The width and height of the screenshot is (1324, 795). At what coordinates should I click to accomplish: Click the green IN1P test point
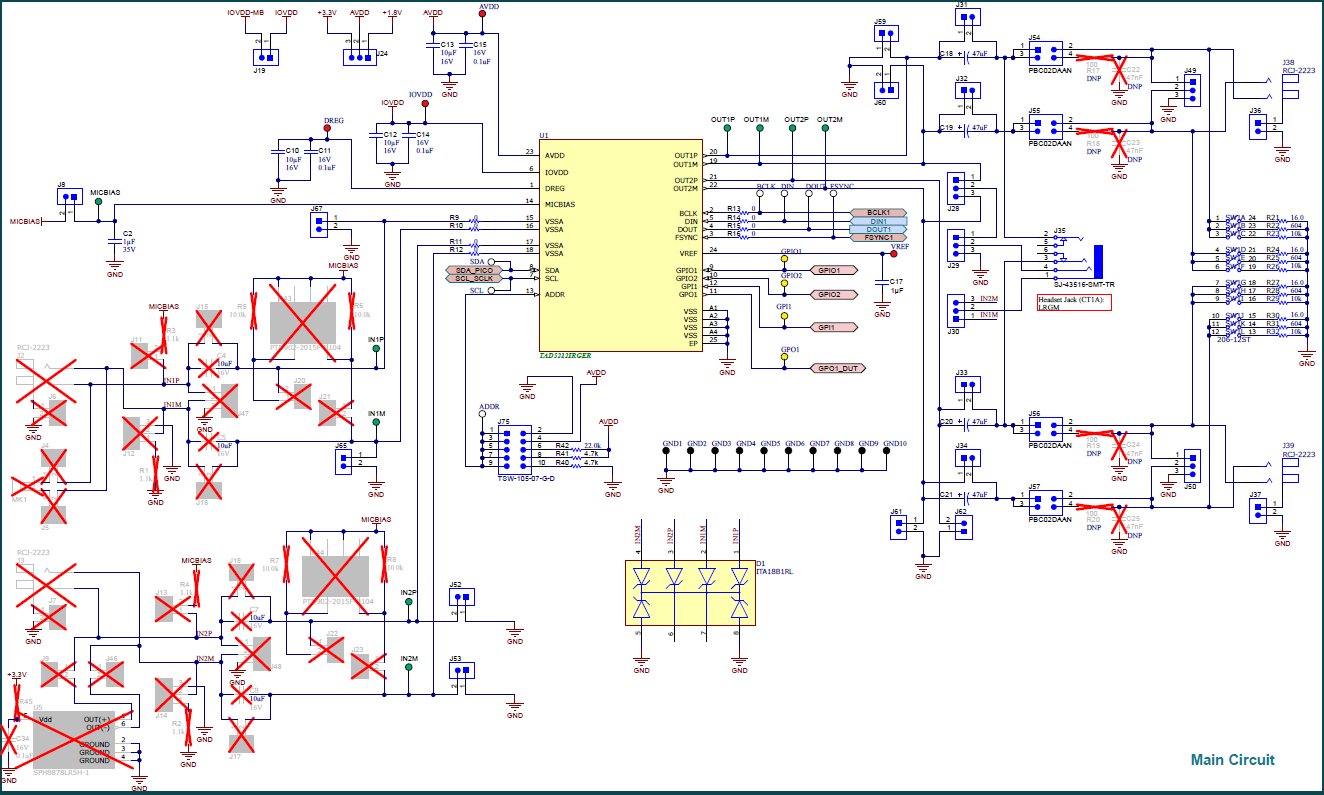375,348
